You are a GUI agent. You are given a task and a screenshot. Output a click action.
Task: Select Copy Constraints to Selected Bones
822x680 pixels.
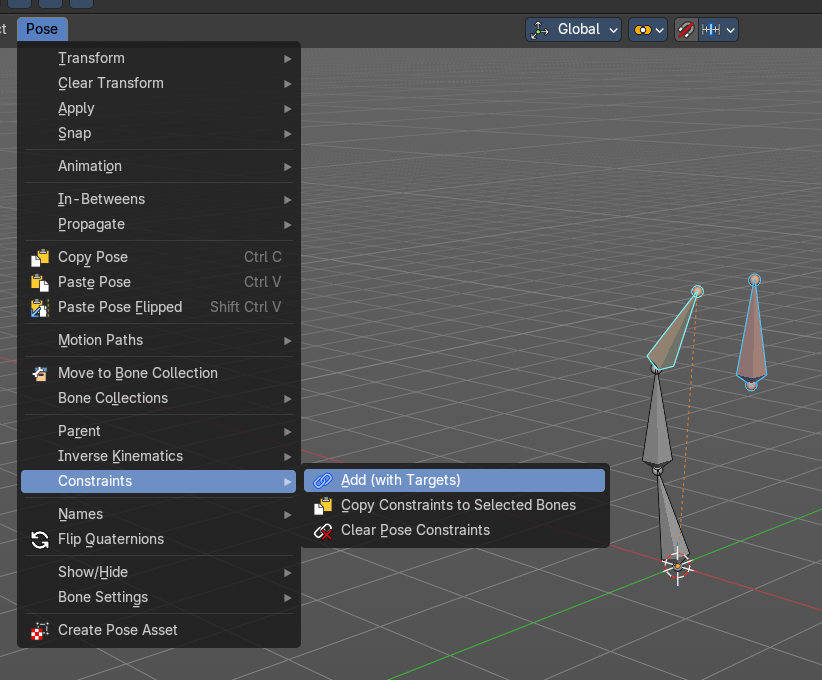(x=455, y=505)
